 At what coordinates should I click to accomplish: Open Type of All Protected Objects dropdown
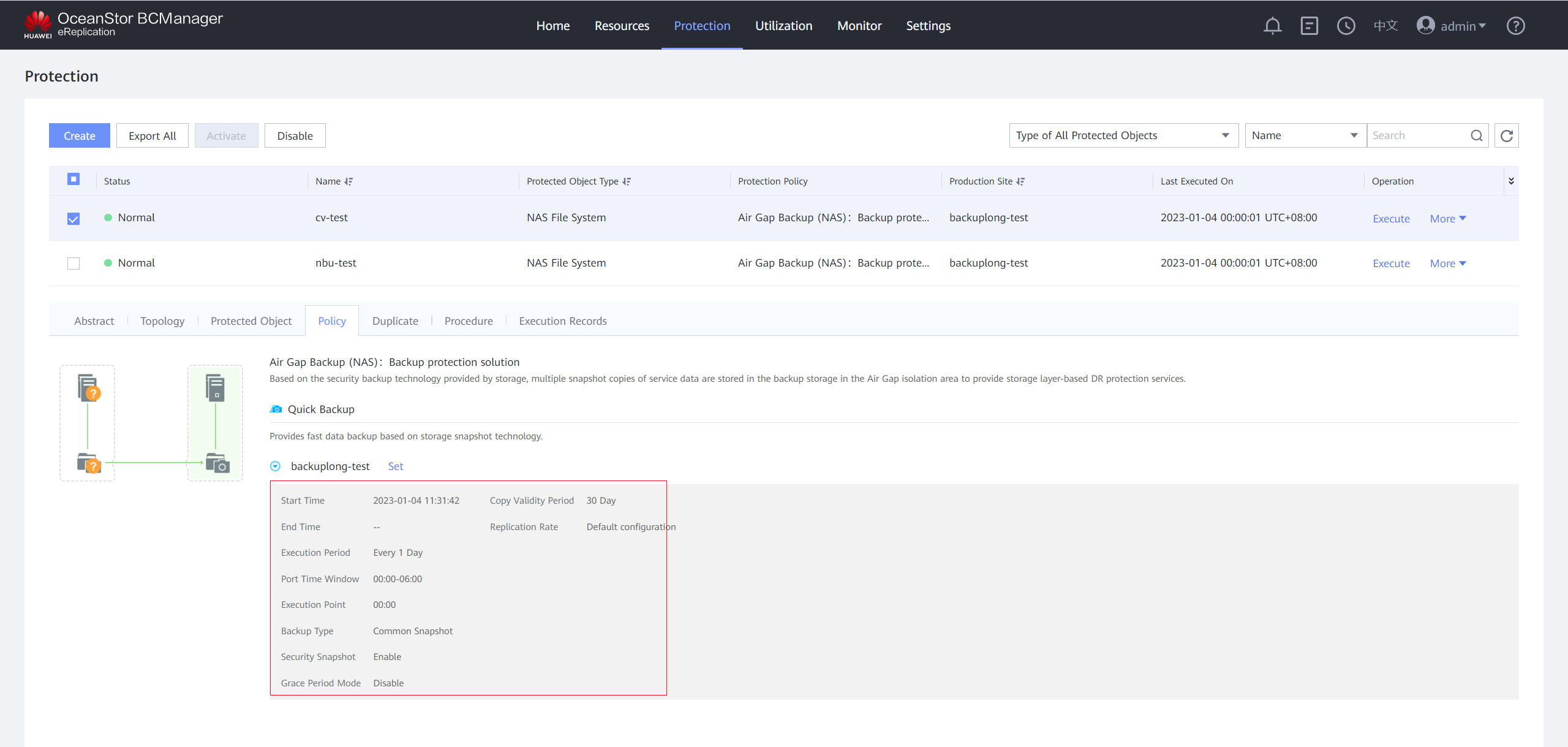[1123, 135]
